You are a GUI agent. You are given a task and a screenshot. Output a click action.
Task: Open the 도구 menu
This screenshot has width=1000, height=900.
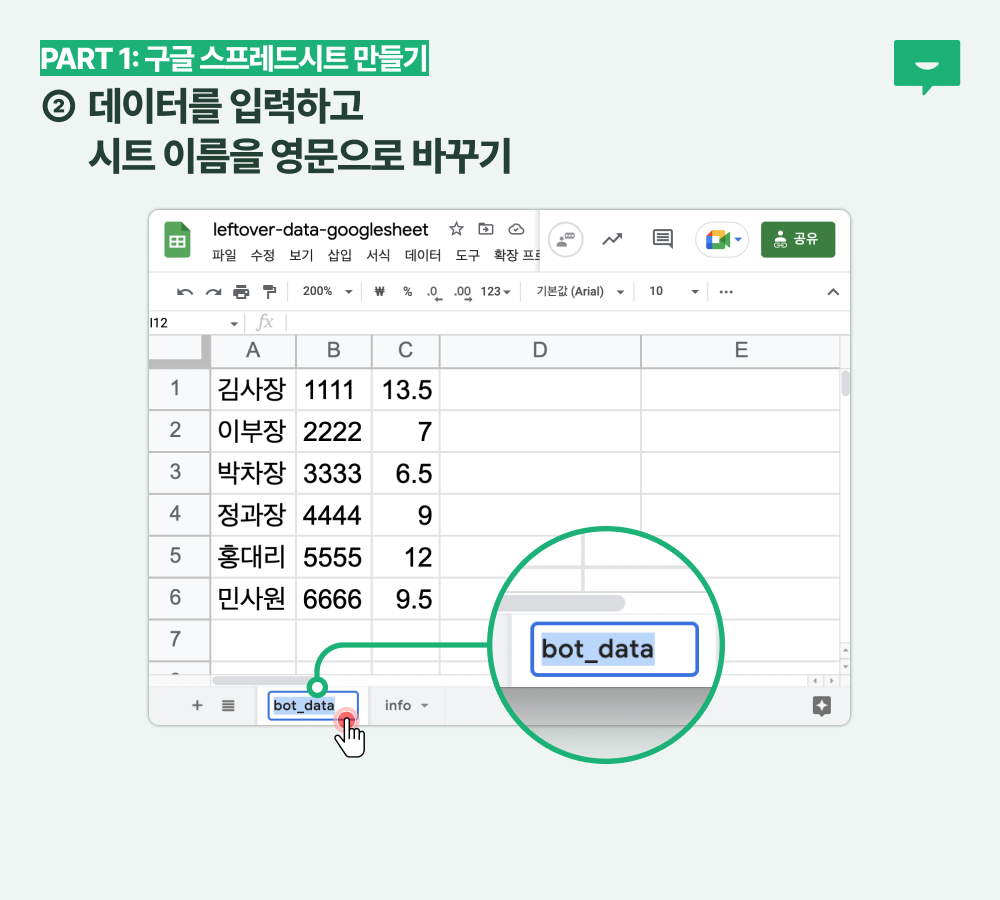click(467, 255)
